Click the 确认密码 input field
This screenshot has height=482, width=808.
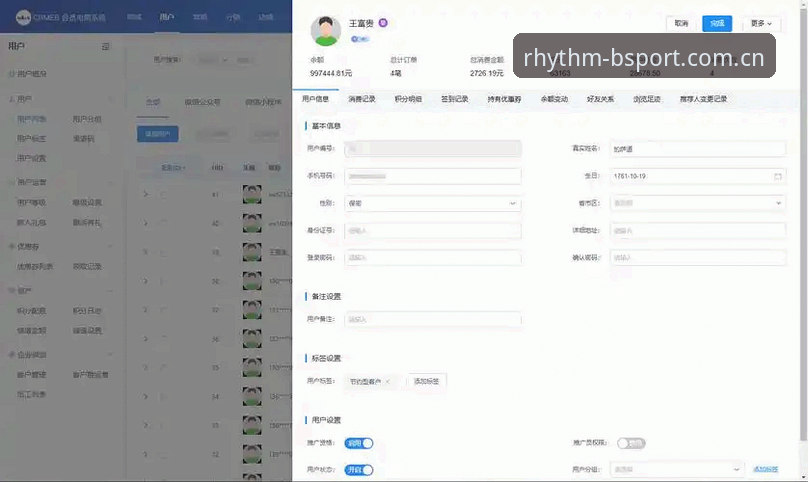[698, 257]
